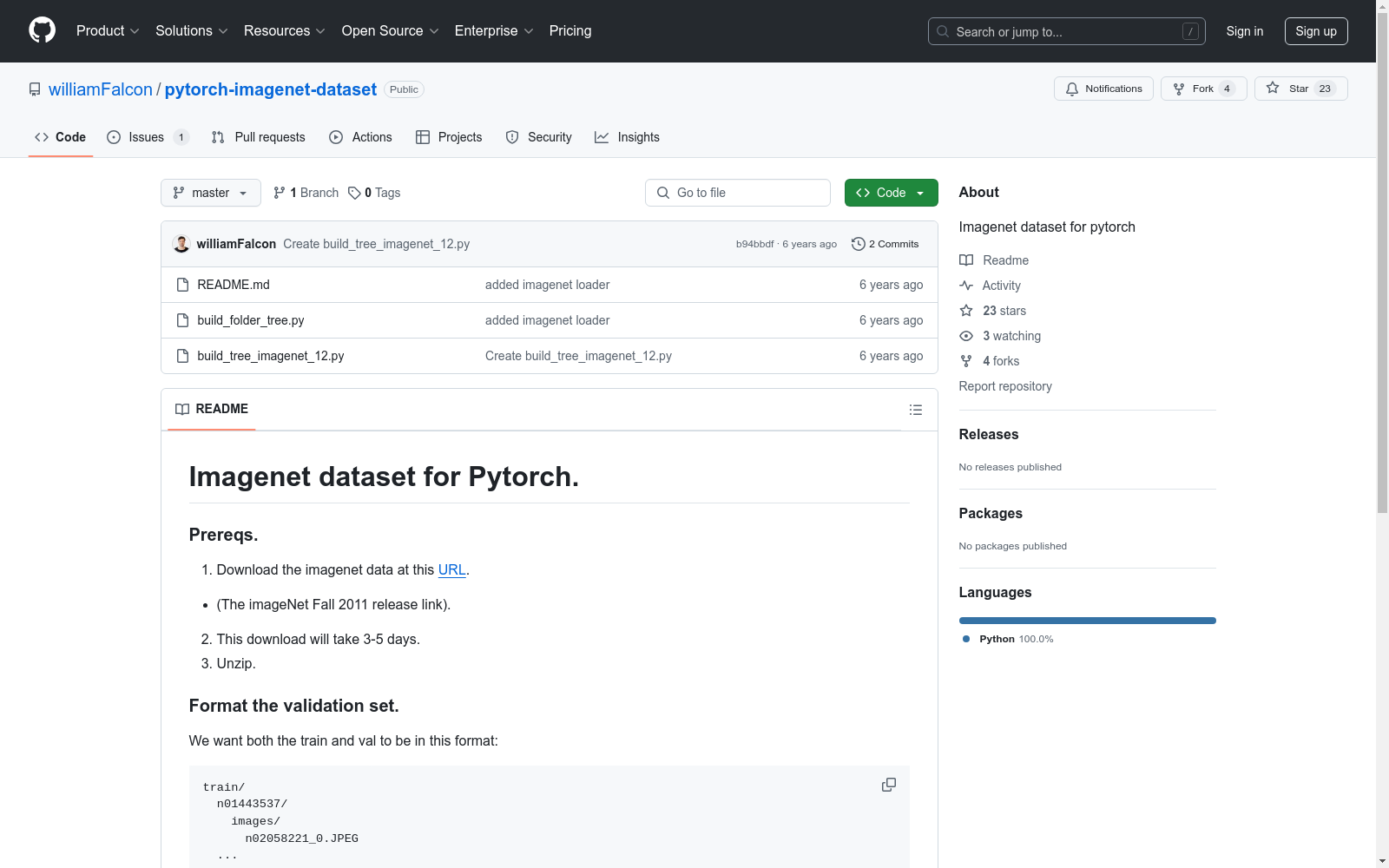Screen dimensions: 1389x868
Task: Click the URL link in Prereqs
Action: 452,570
